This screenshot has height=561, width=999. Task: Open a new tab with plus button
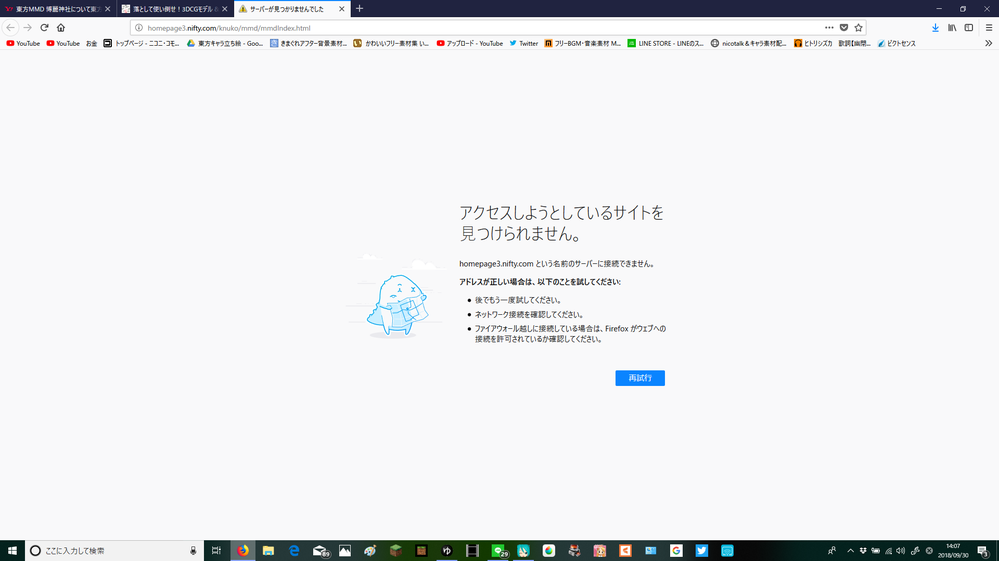click(x=360, y=9)
